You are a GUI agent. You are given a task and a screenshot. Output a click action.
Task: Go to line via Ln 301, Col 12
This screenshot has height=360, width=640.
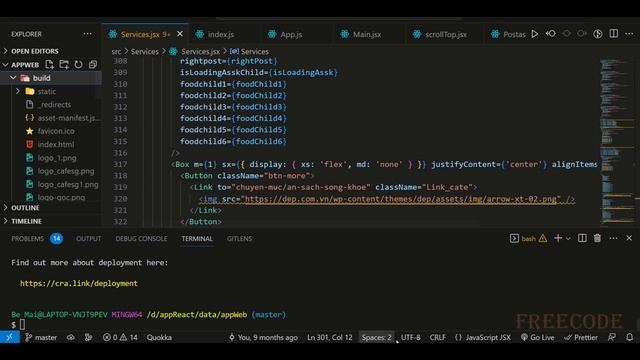(329, 337)
